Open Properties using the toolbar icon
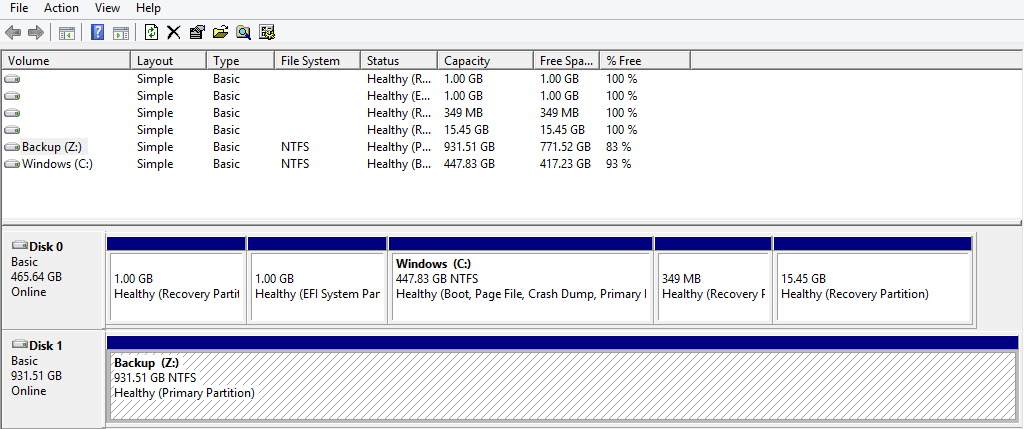 click(x=197, y=32)
